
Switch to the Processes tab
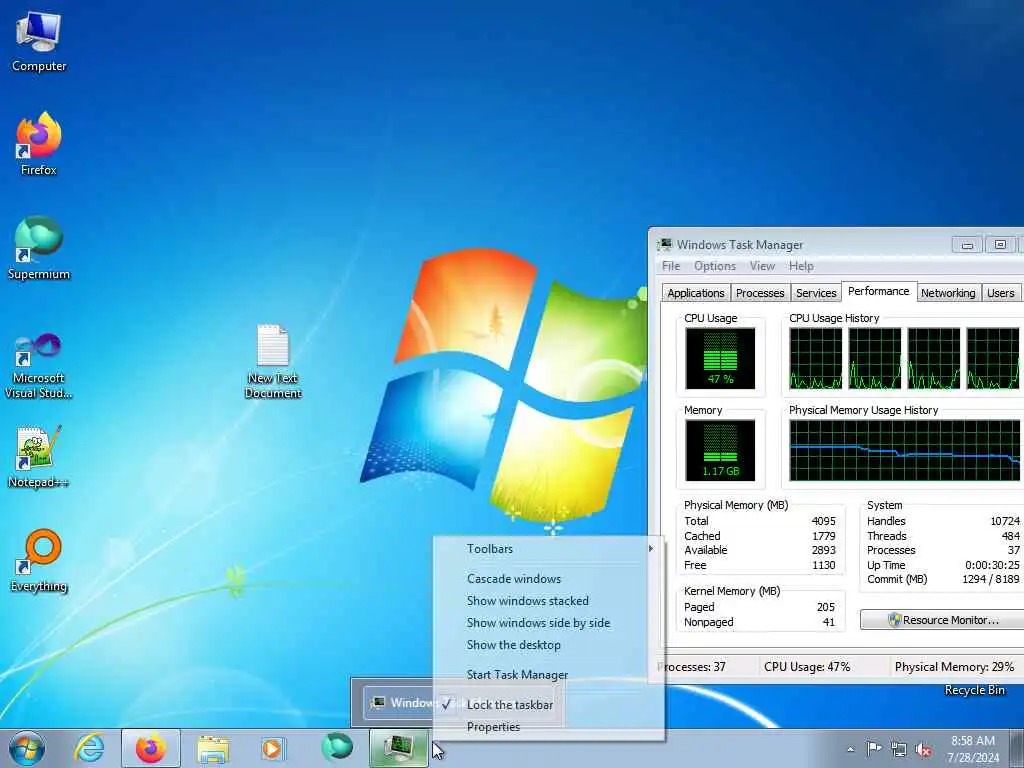760,293
